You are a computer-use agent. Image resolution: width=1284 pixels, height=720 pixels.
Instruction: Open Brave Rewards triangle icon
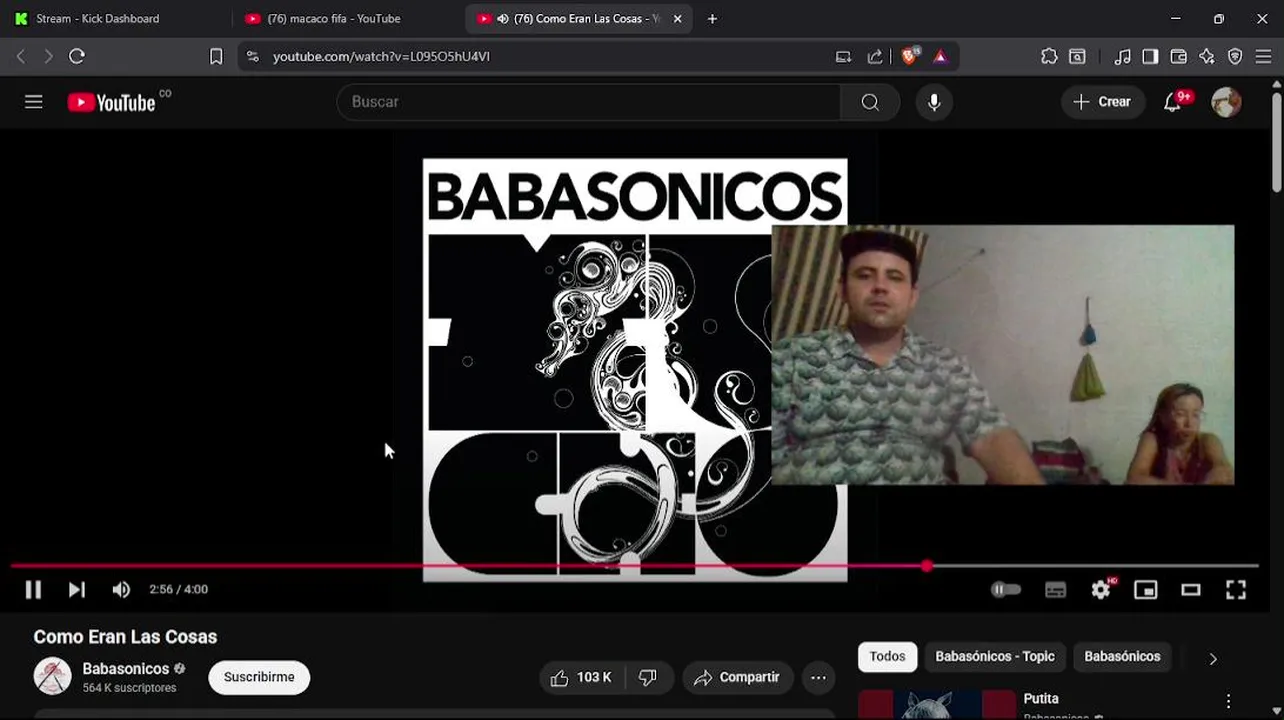[940, 56]
